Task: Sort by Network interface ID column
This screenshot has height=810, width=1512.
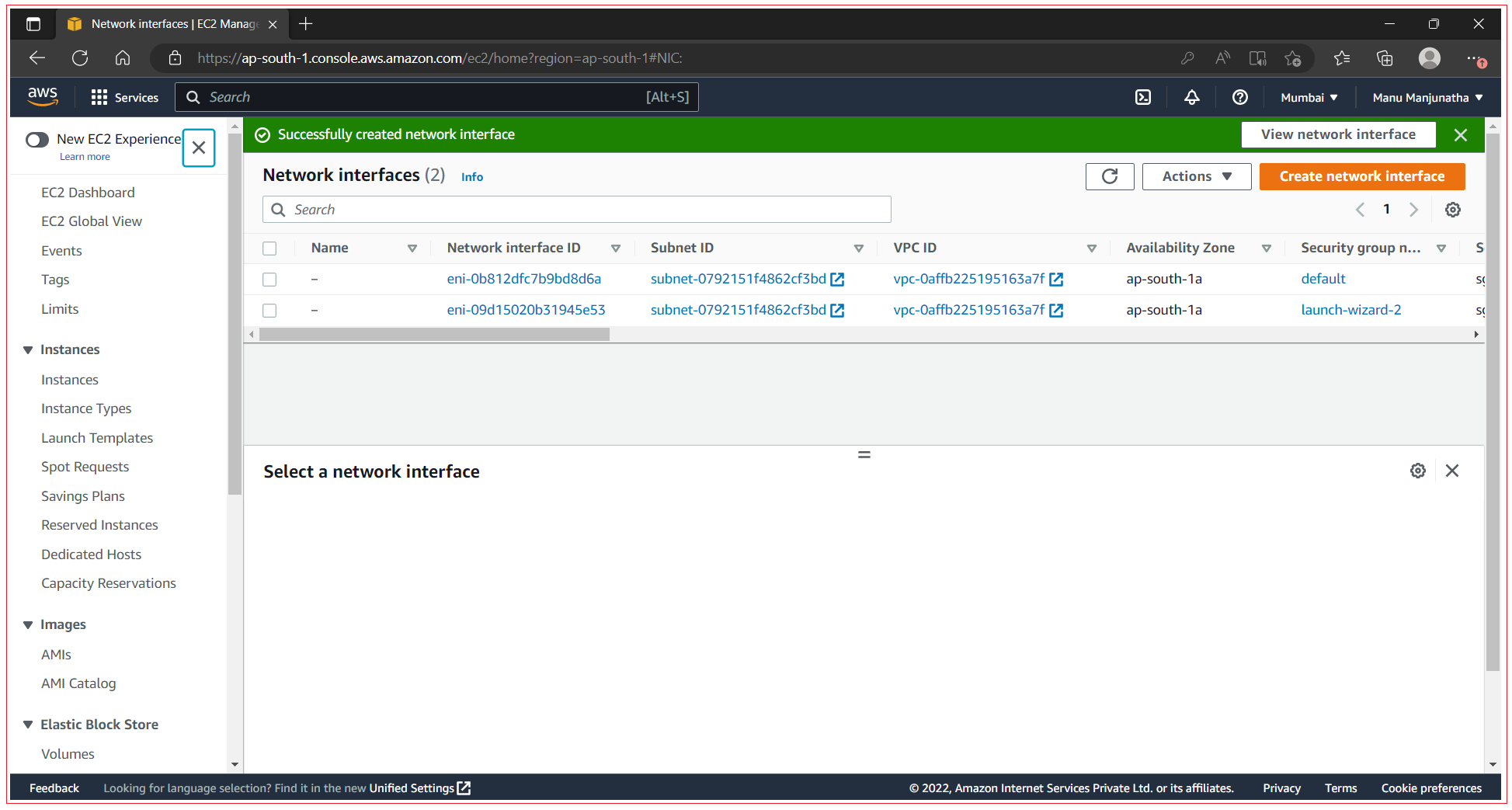Action: pyautogui.click(x=616, y=249)
